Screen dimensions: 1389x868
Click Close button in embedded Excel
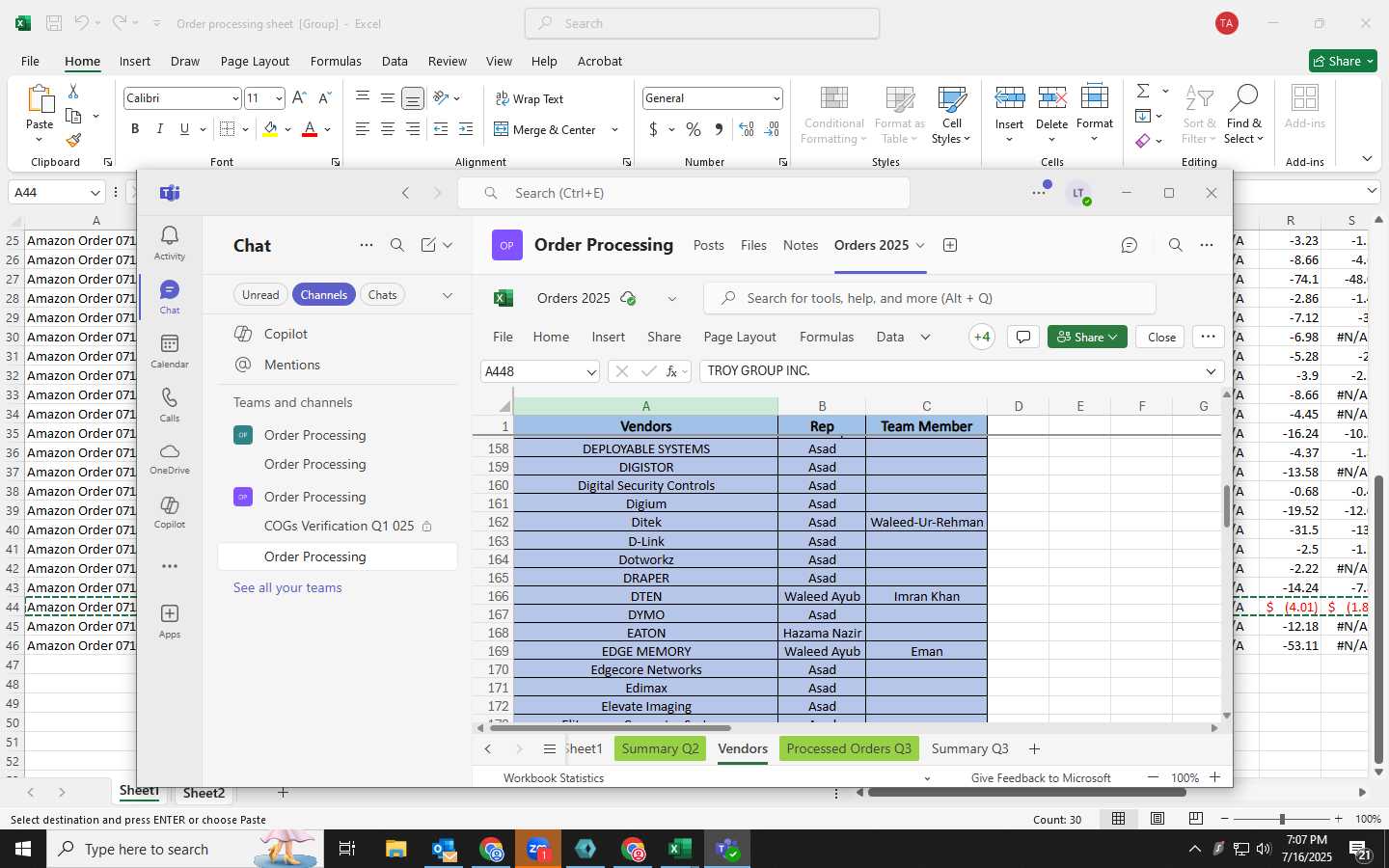[1161, 337]
